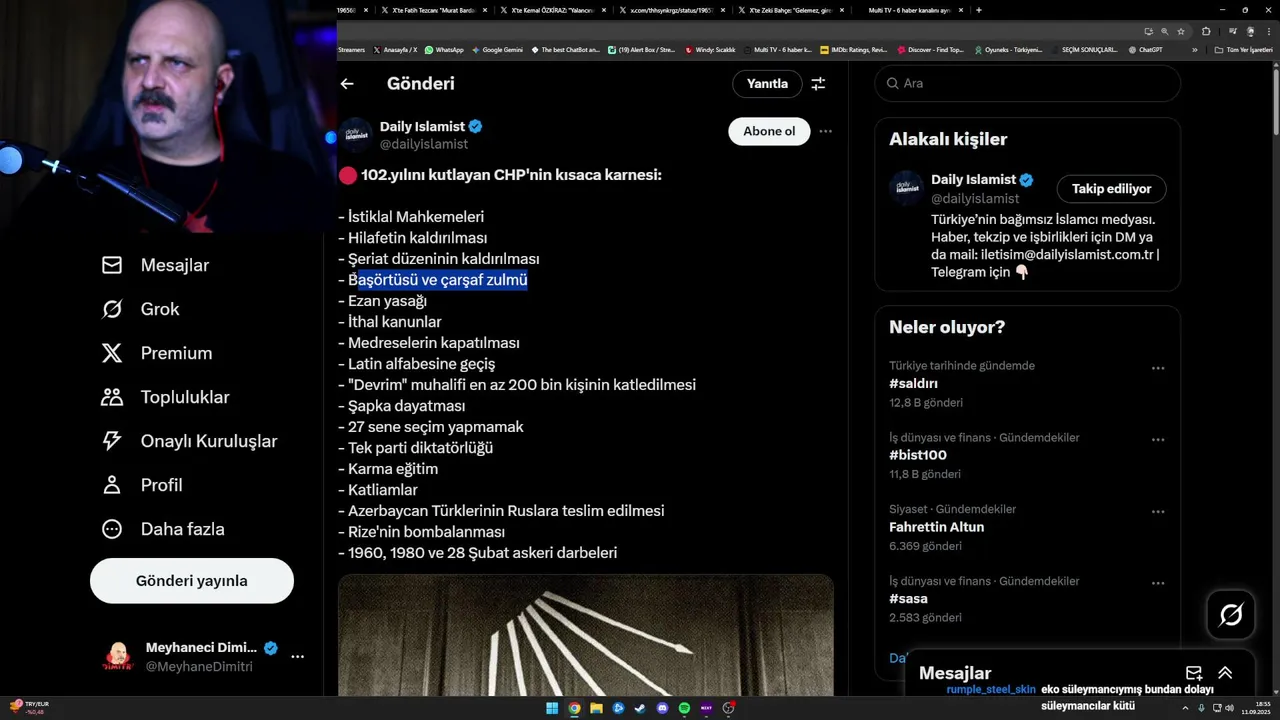Bookmark this page with the star icon
This screenshot has width=1280, height=720.
click(x=1181, y=31)
